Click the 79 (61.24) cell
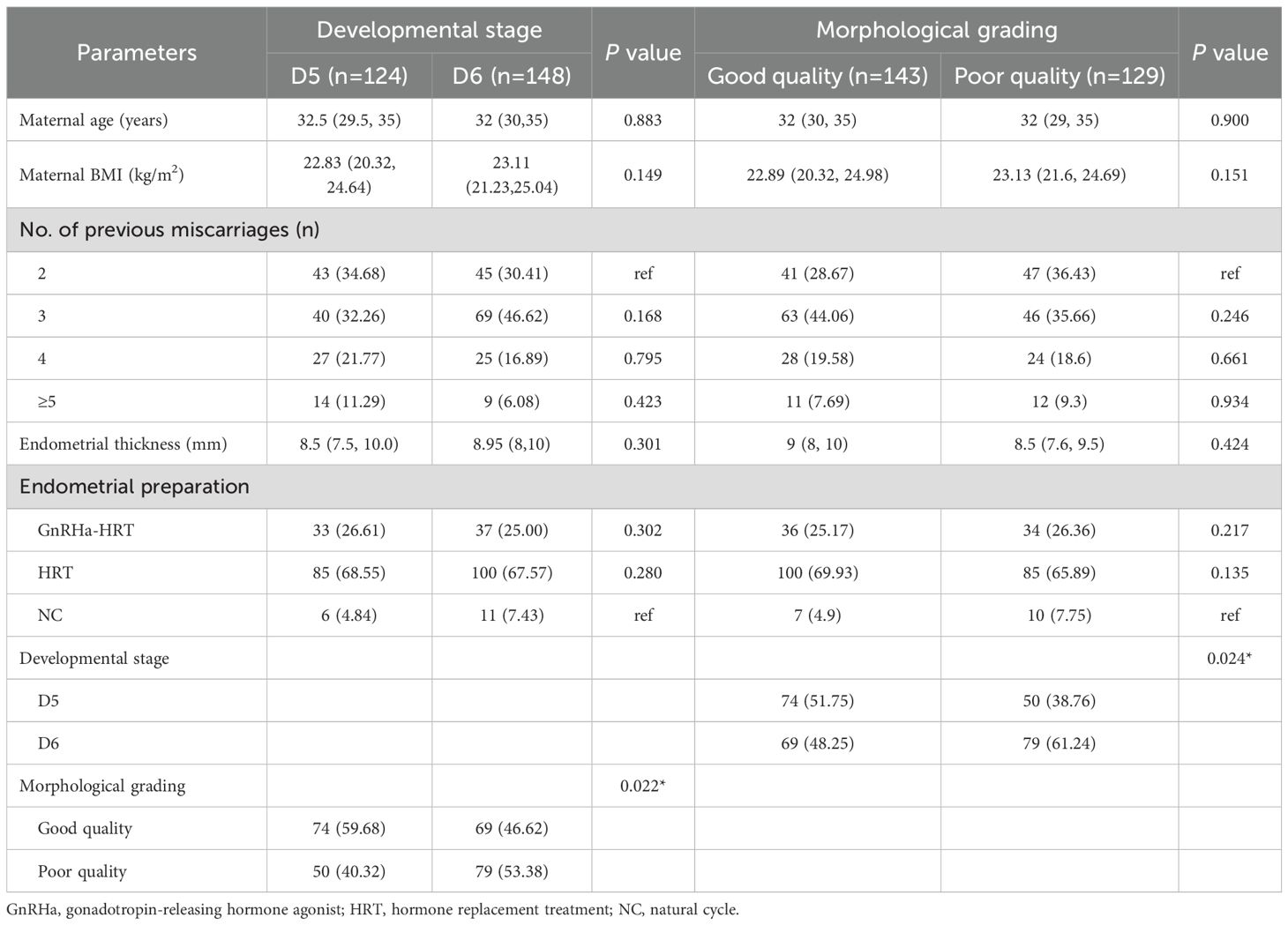Image resolution: width=1288 pixels, height=925 pixels. [x=1059, y=743]
